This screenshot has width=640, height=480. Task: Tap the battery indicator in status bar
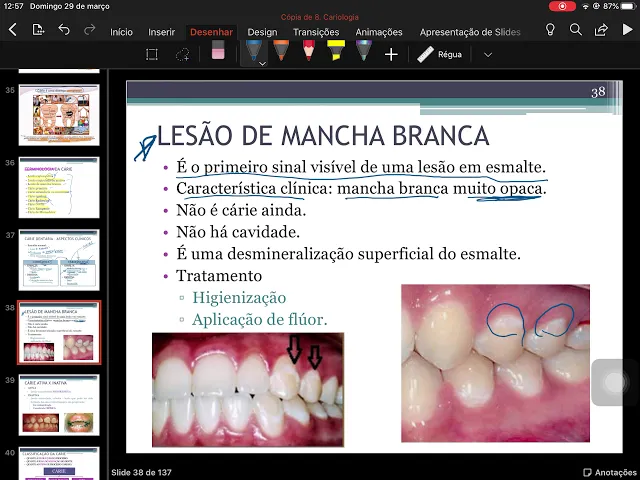click(x=629, y=6)
